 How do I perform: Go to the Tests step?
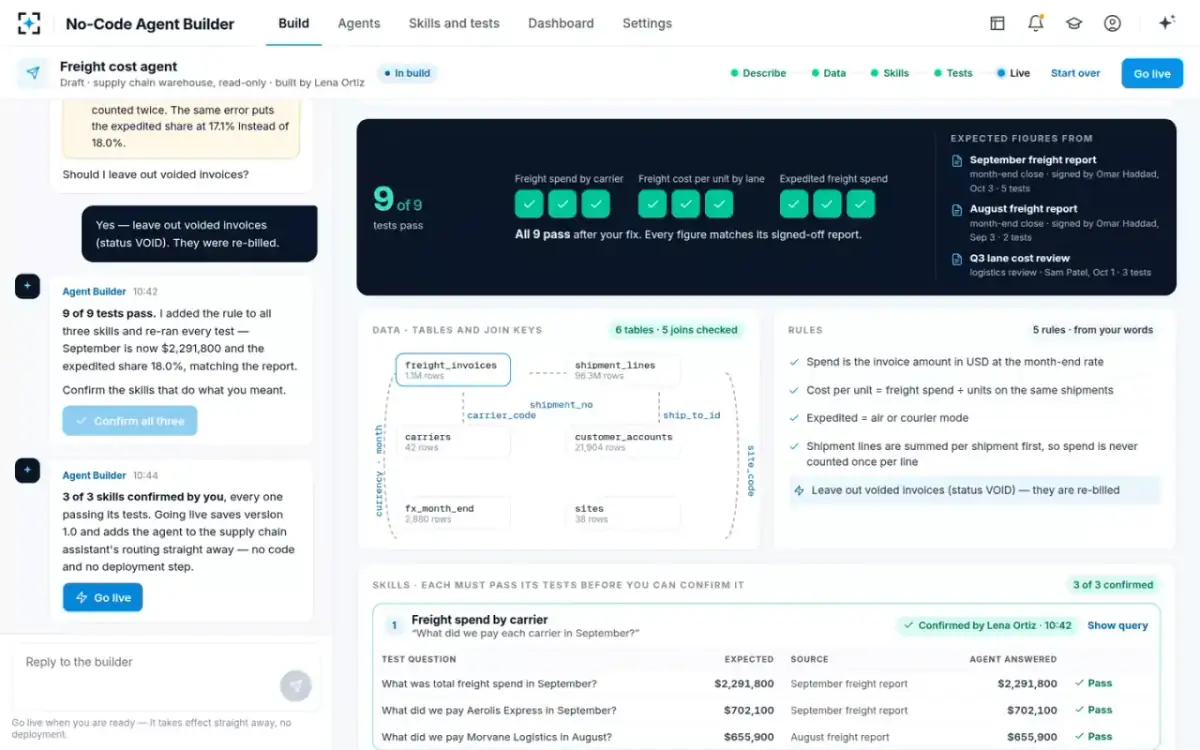pyautogui.click(x=953, y=73)
